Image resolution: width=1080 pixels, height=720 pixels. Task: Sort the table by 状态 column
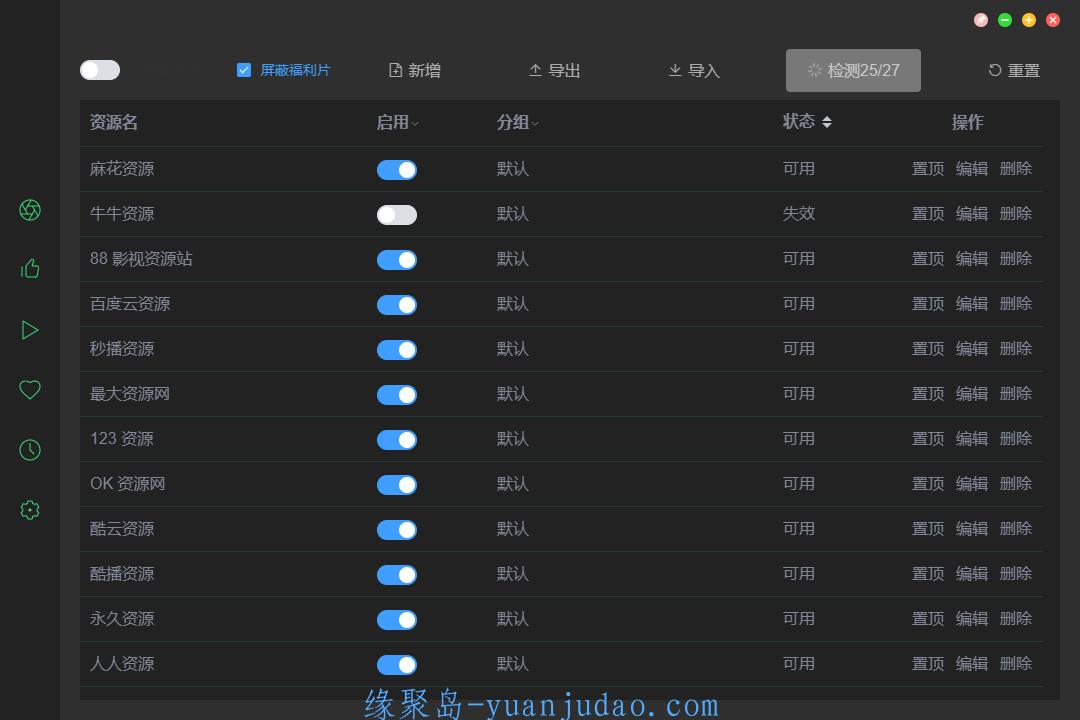click(x=827, y=122)
